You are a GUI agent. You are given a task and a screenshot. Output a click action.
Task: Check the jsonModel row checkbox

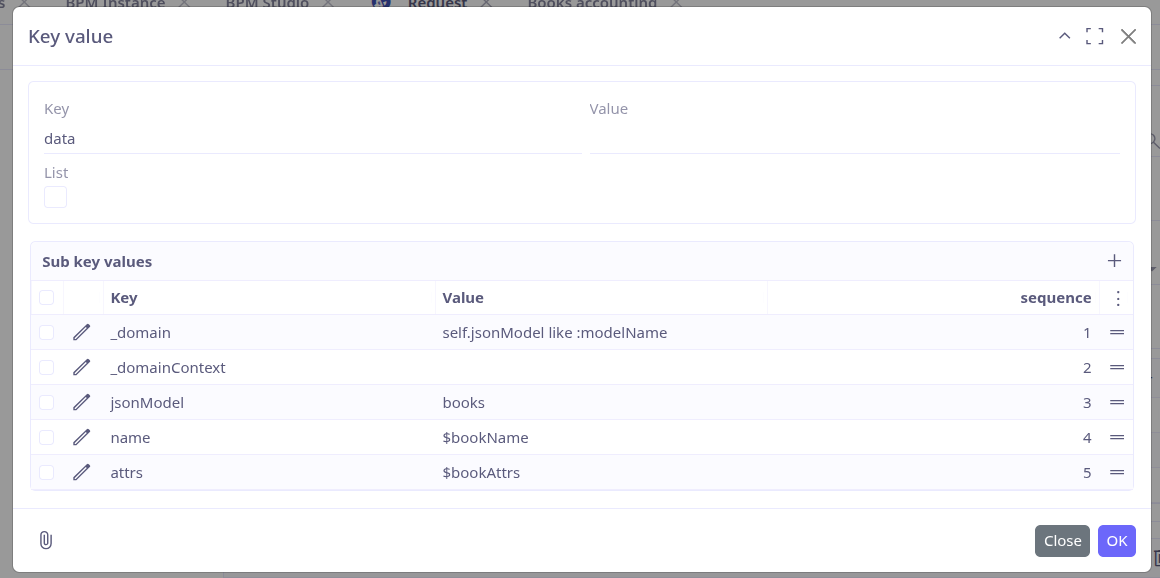(x=47, y=402)
